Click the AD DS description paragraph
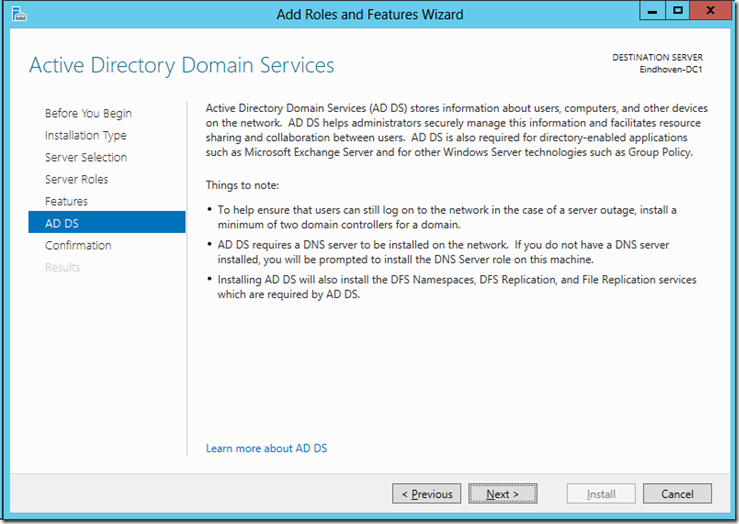Image resolution: width=739 pixels, height=524 pixels. (457, 130)
